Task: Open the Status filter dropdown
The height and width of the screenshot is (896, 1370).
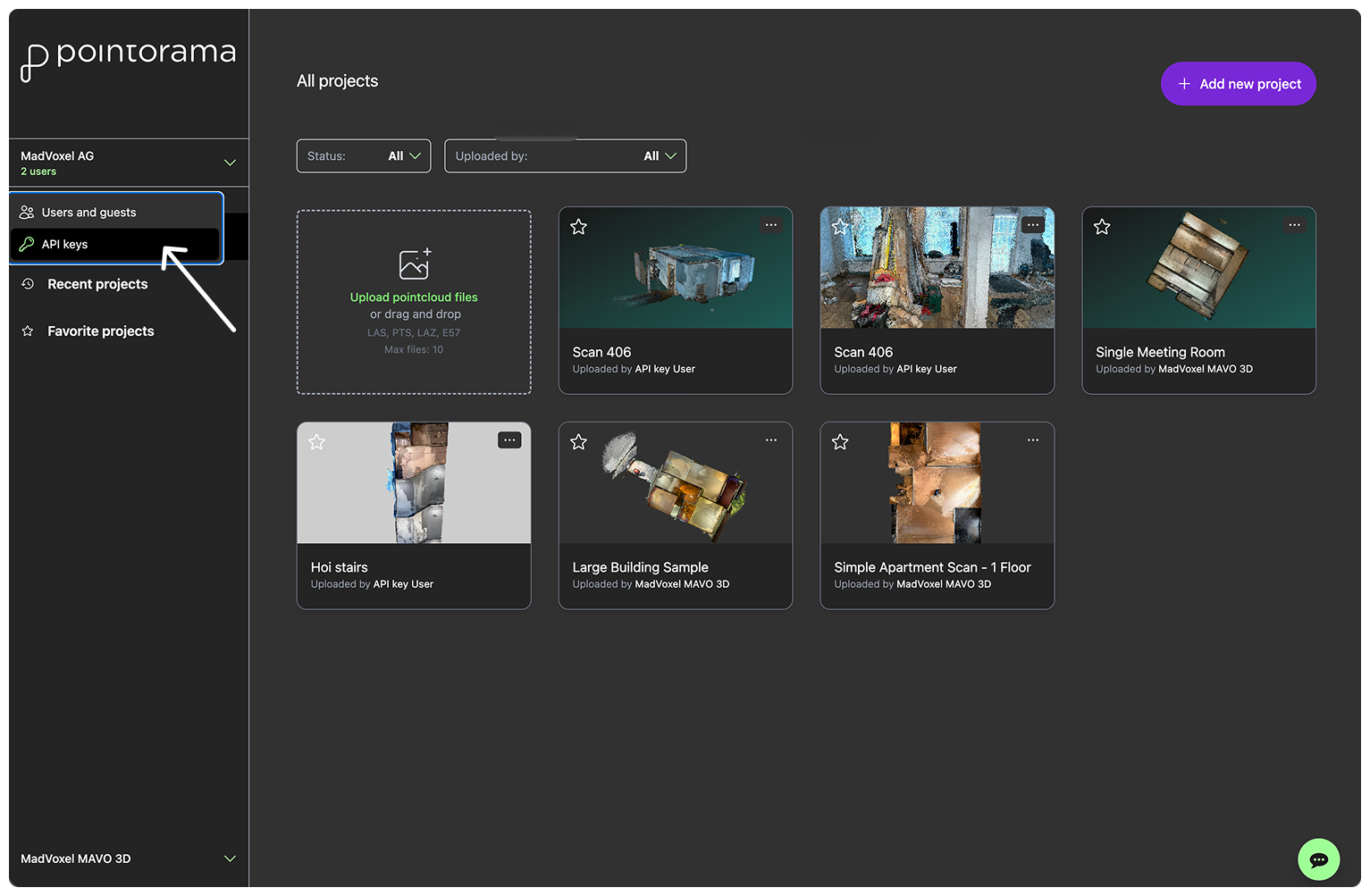Action: [x=363, y=156]
